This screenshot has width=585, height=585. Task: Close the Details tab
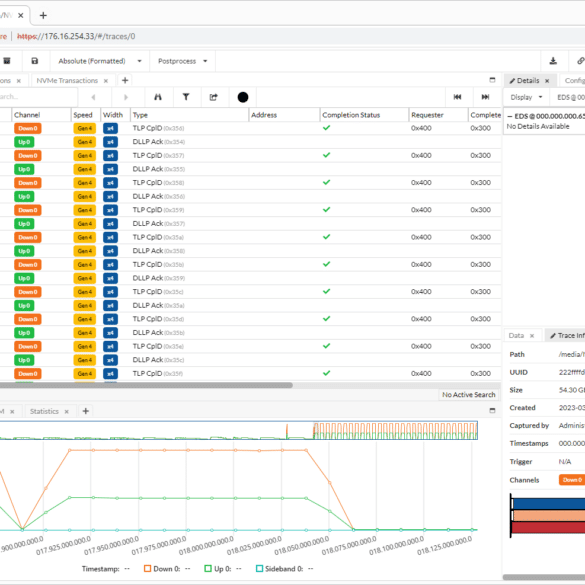tap(547, 81)
